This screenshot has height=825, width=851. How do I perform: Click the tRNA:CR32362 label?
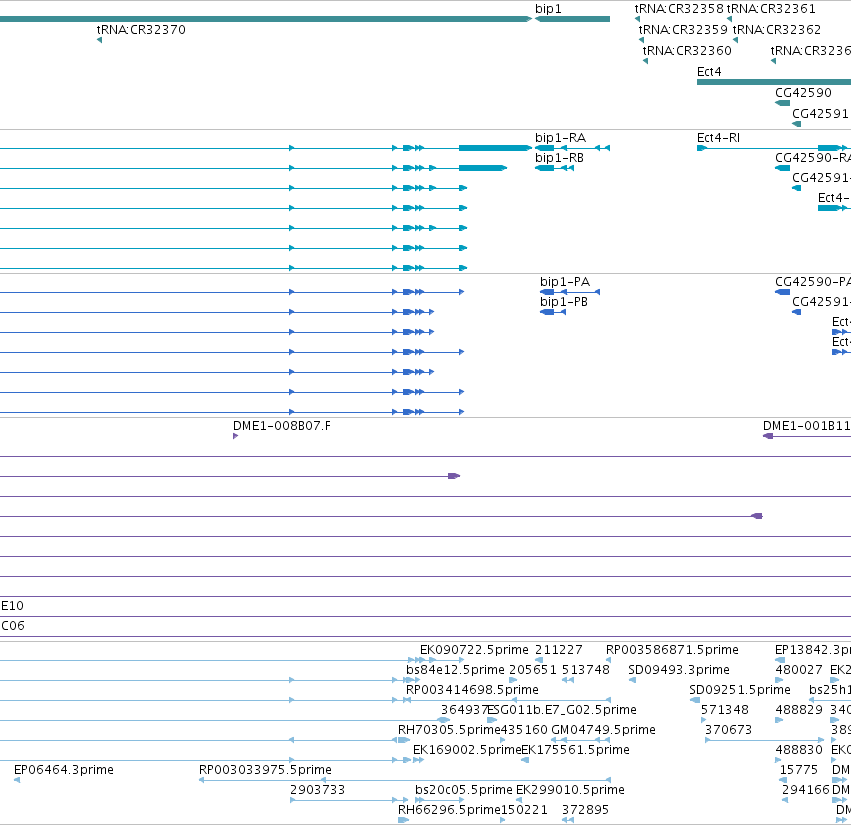coord(777,29)
